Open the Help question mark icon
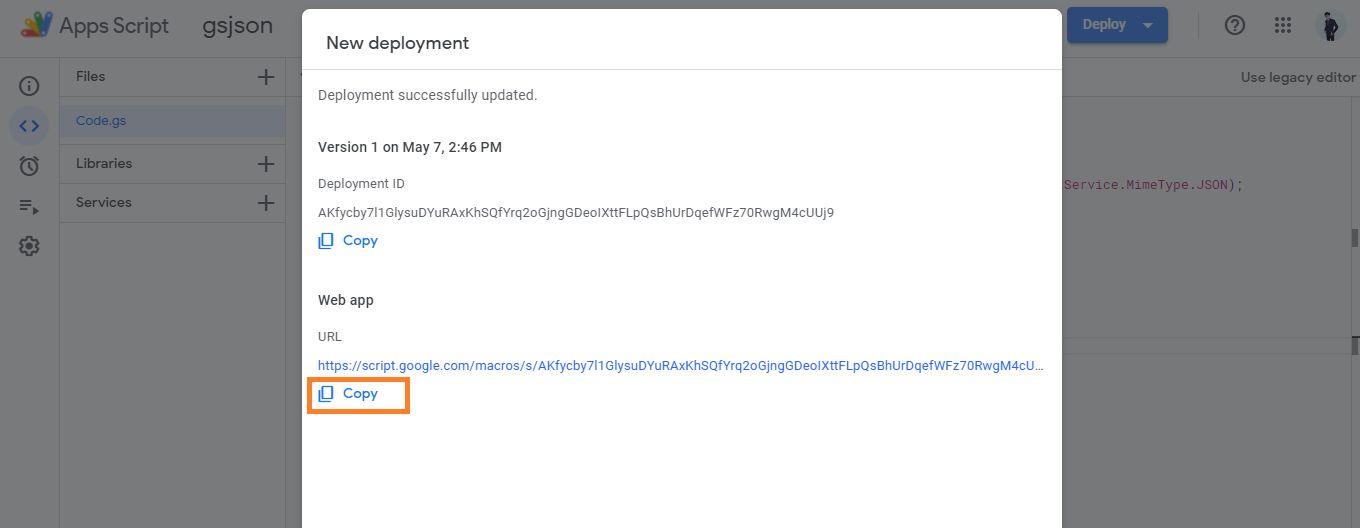The image size is (1360, 528). (x=1235, y=25)
